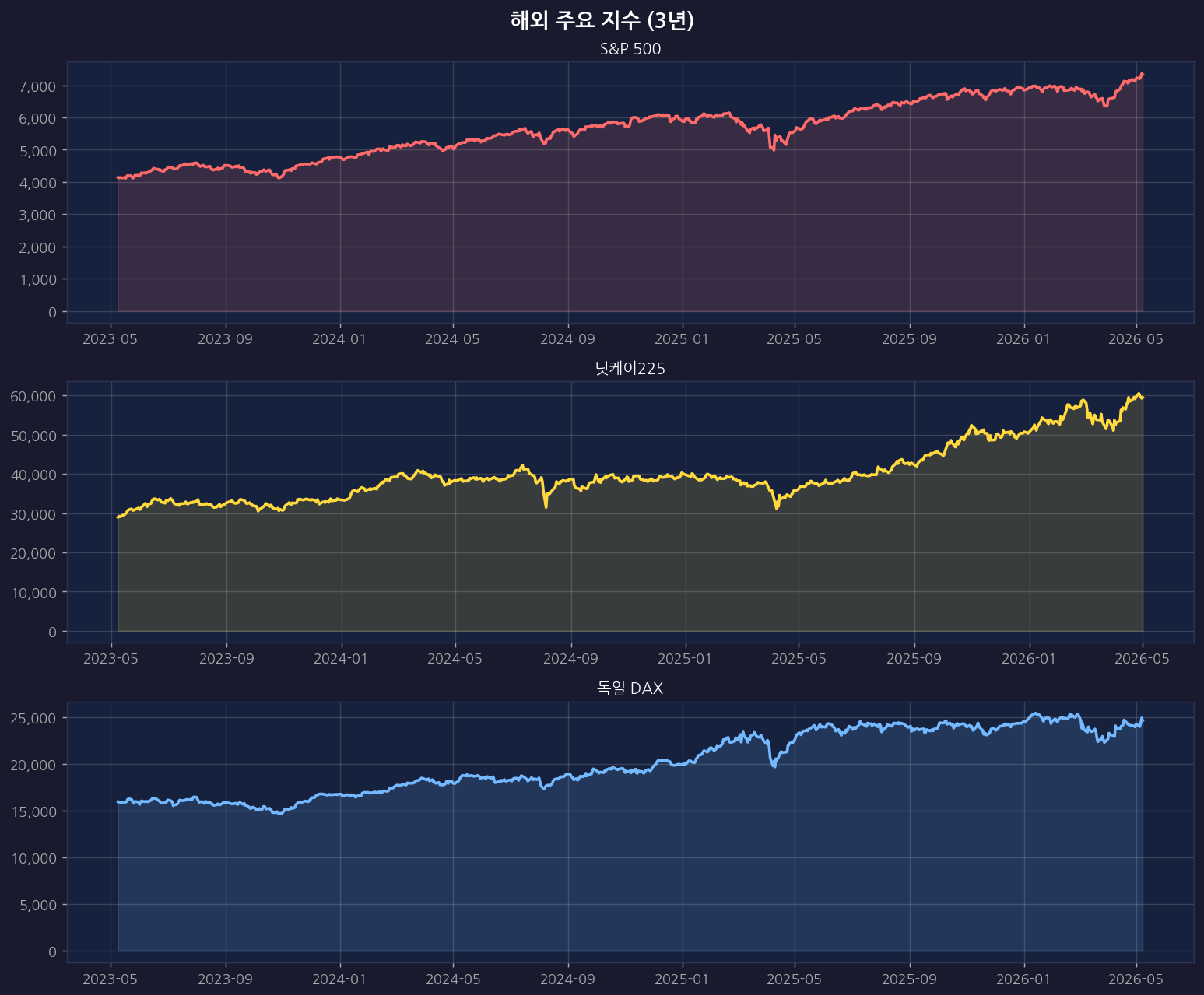Click 2024-01 date under the S&P 500 chart
This screenshot has width=1204, height=995.
click(x=340, y=339)
